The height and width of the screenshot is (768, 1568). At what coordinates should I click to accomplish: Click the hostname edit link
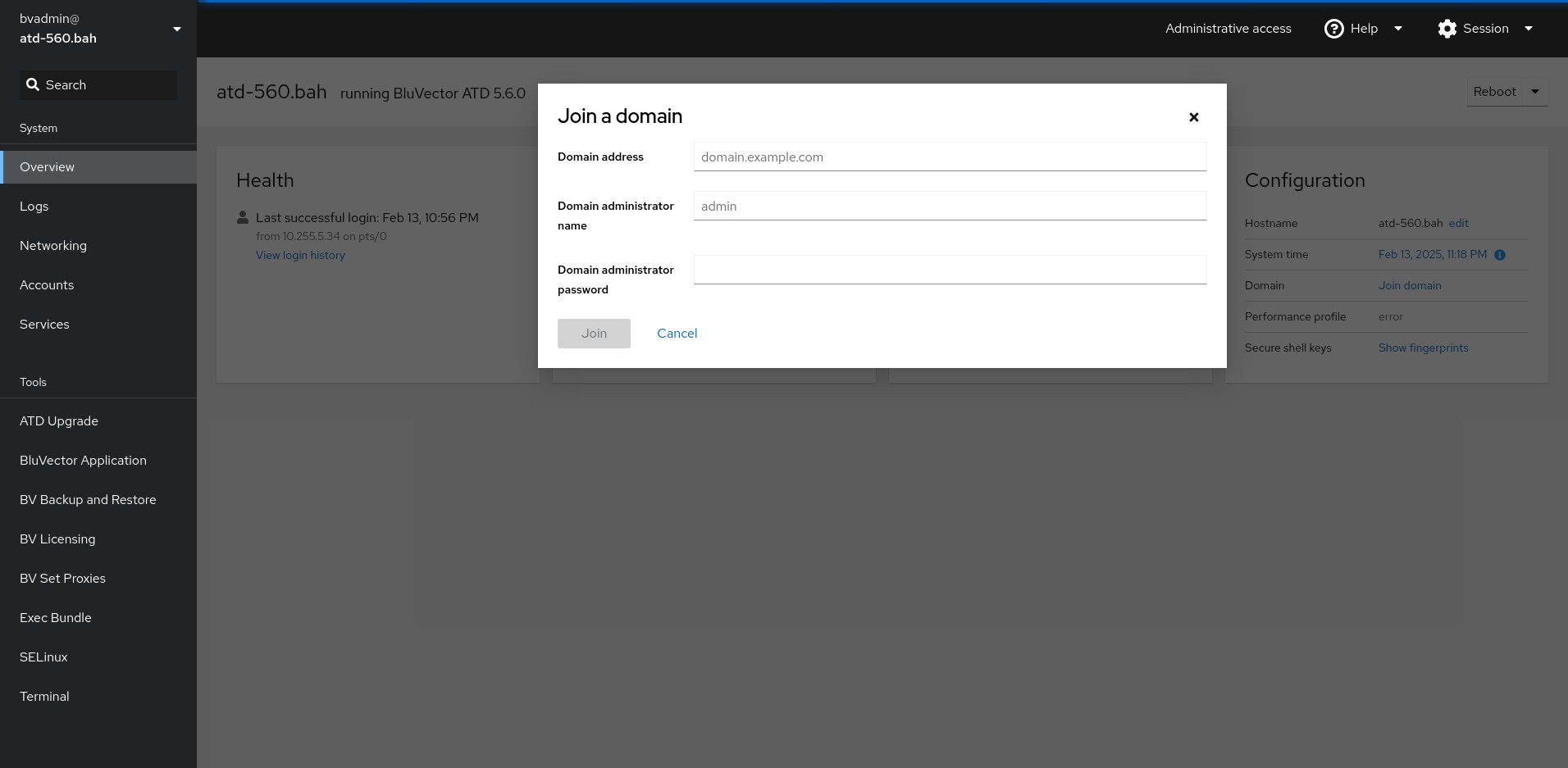(1458, 224)
